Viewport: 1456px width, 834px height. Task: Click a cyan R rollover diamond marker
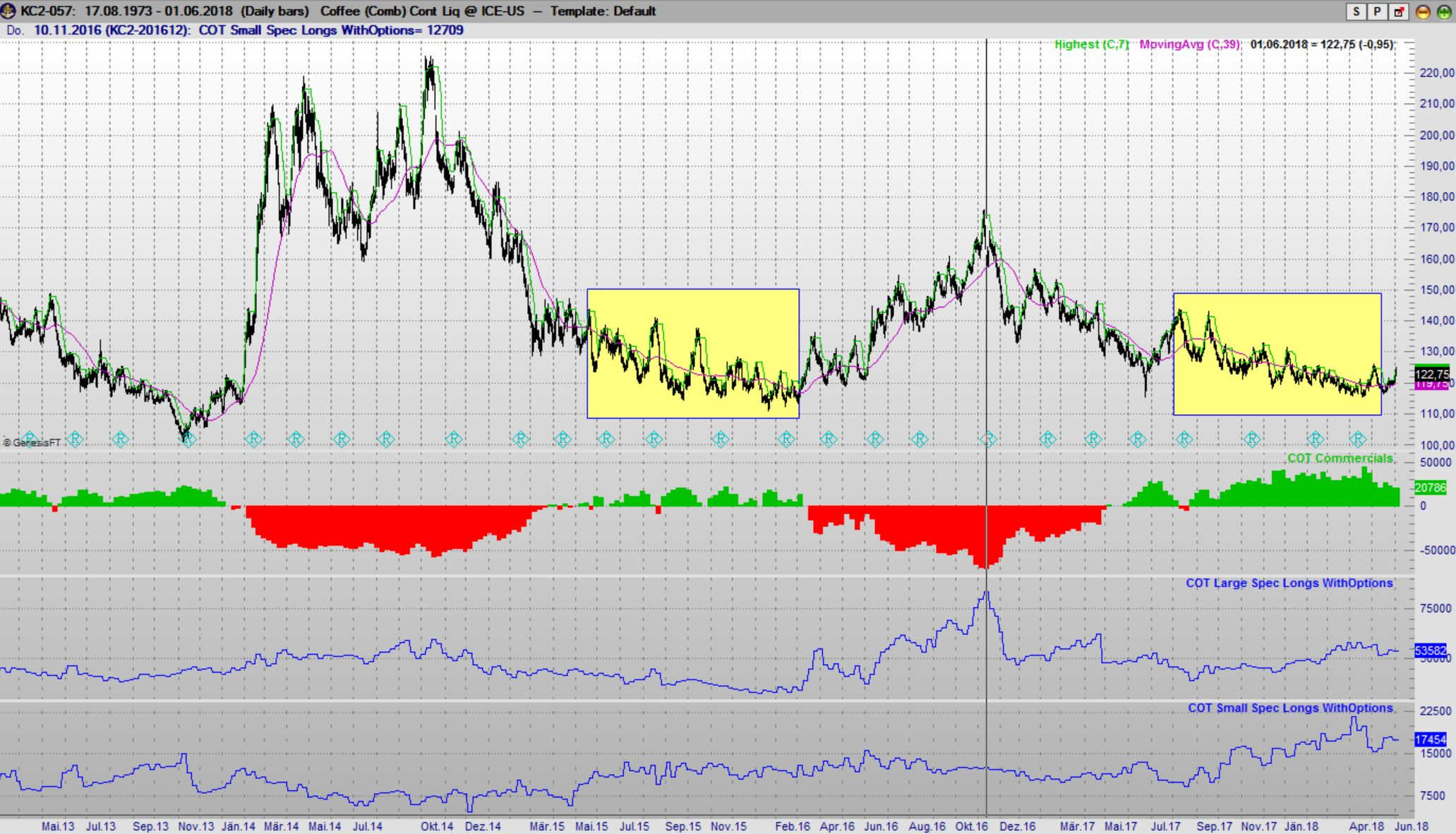tap(252, 438)
